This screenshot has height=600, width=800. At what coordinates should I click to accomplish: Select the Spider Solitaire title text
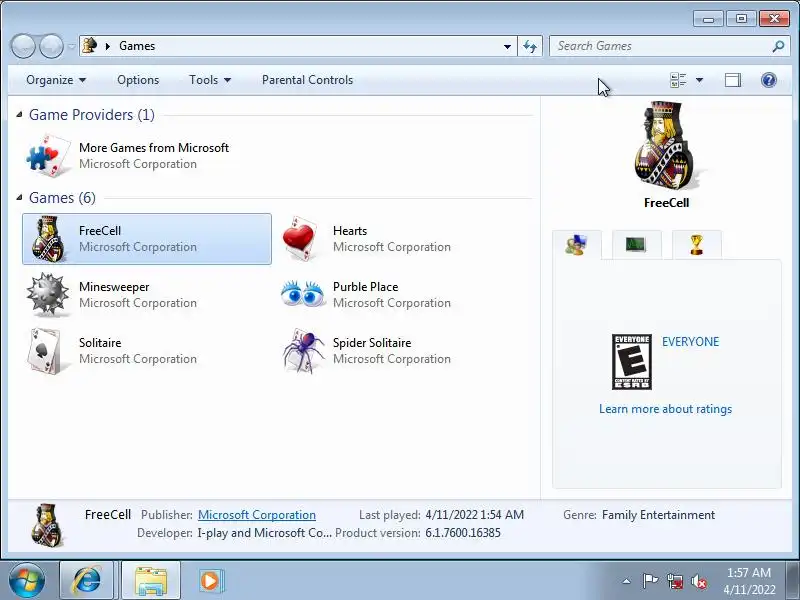372,343
